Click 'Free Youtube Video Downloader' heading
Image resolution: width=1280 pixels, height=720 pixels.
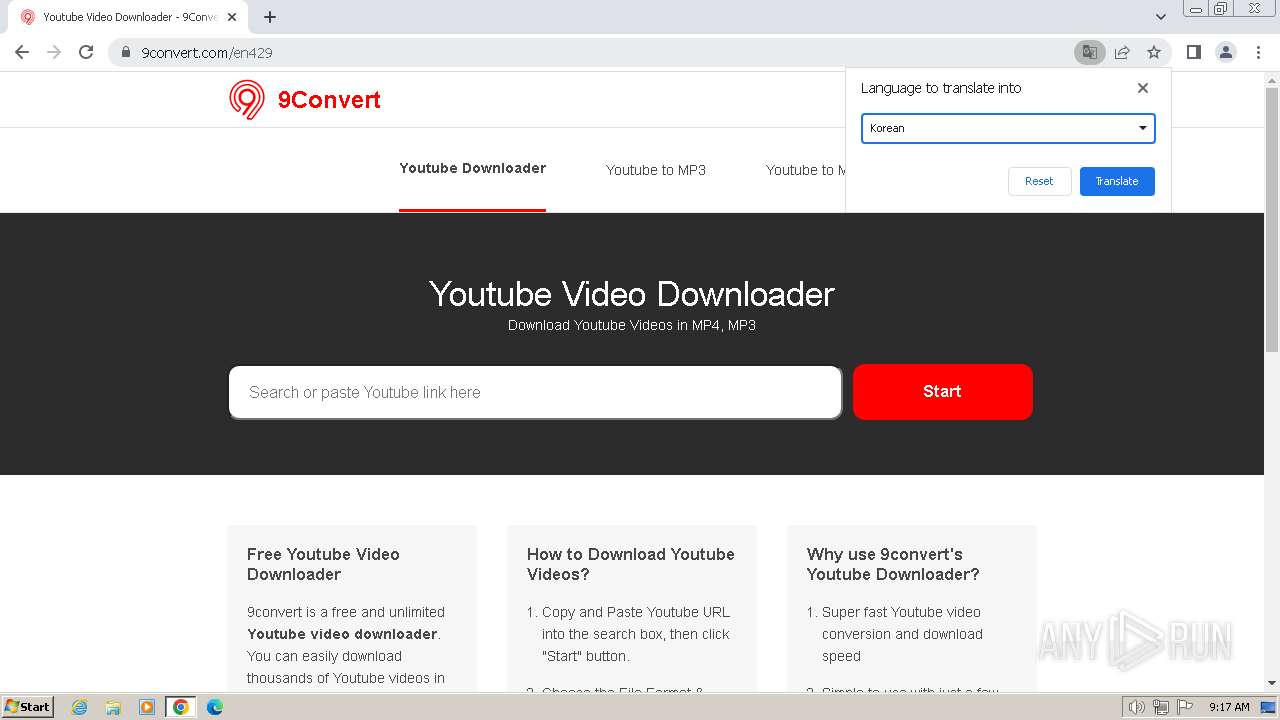point(323,564)
